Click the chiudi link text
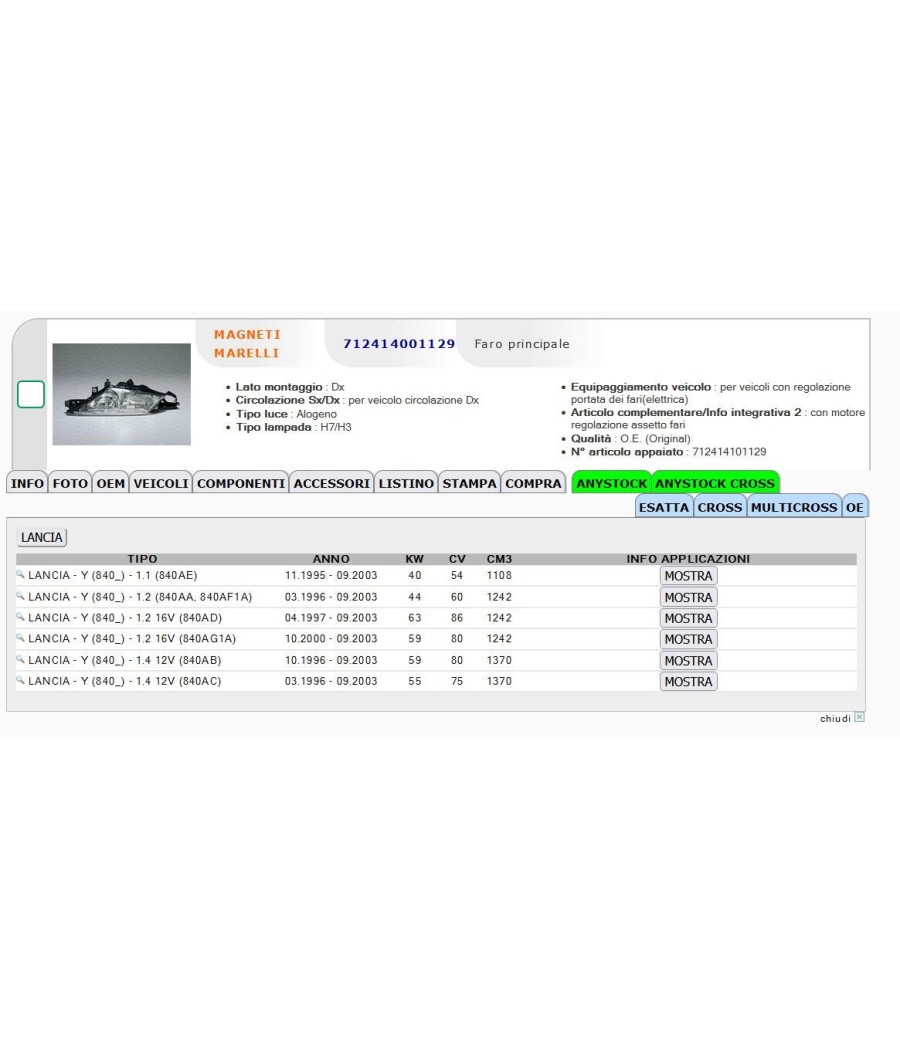 (x=835, y=718)
